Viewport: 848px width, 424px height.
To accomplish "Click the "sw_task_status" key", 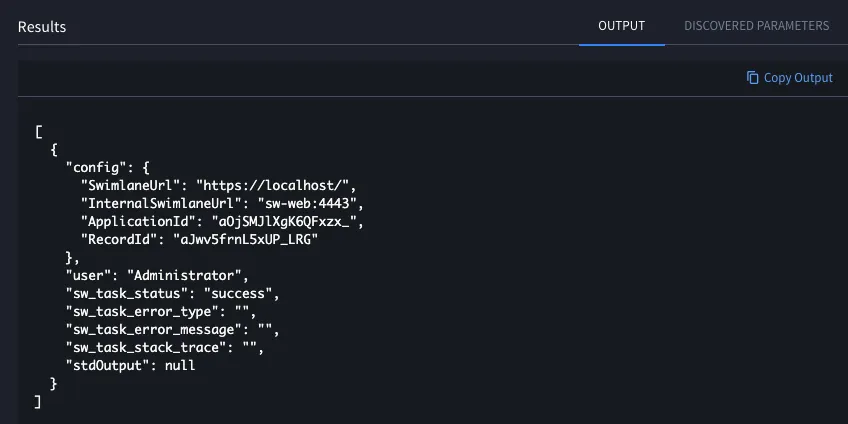I will 127,294.
